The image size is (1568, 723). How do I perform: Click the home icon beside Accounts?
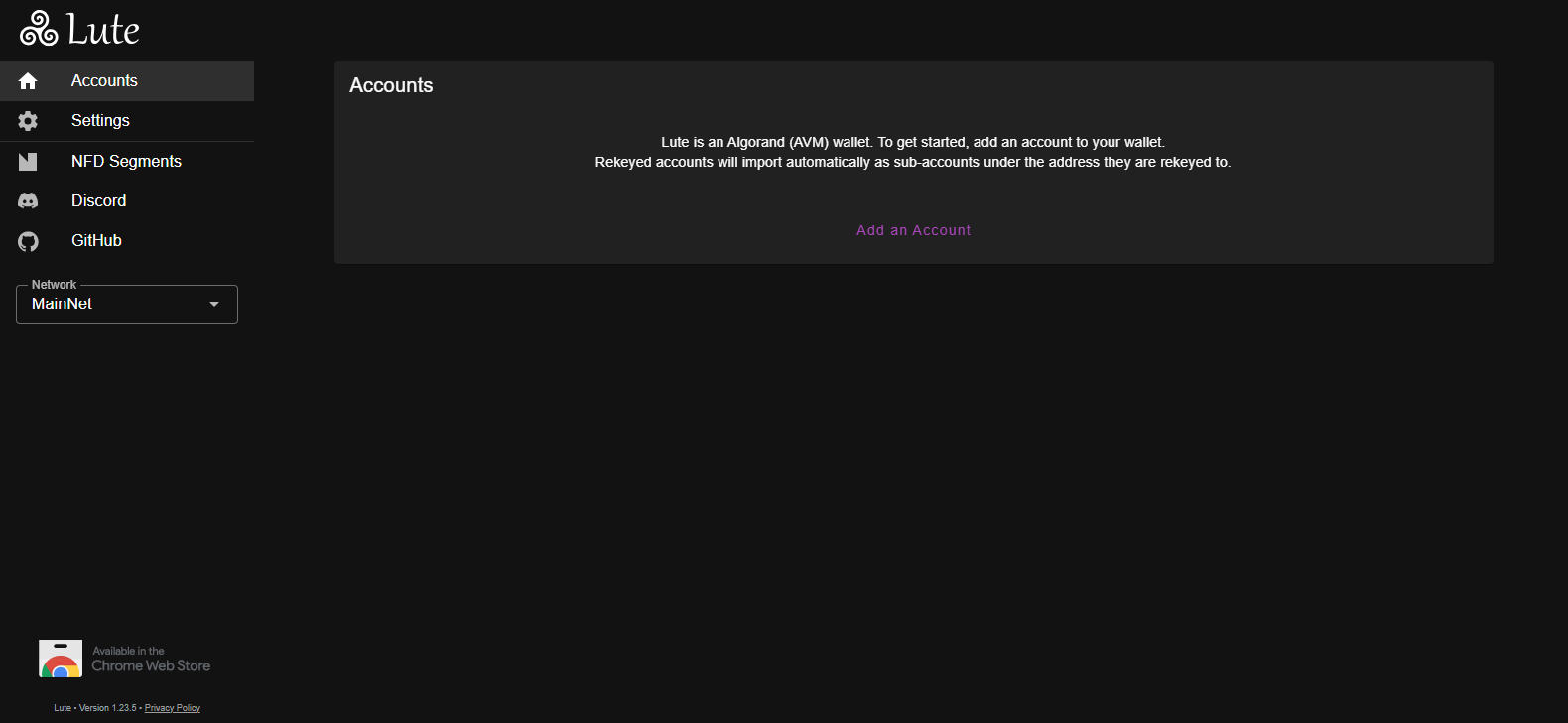[28, 81]
